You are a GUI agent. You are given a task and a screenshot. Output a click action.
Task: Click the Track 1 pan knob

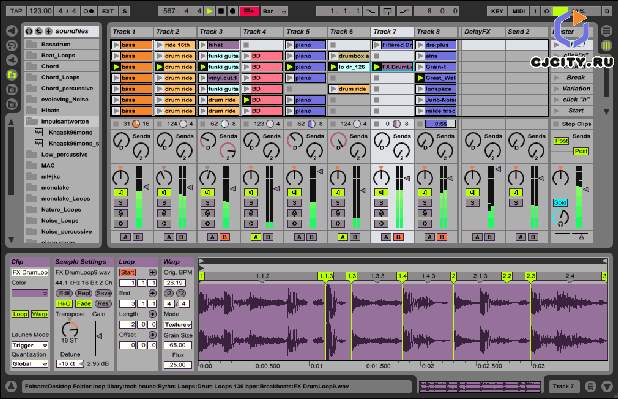tap(121, 177)
